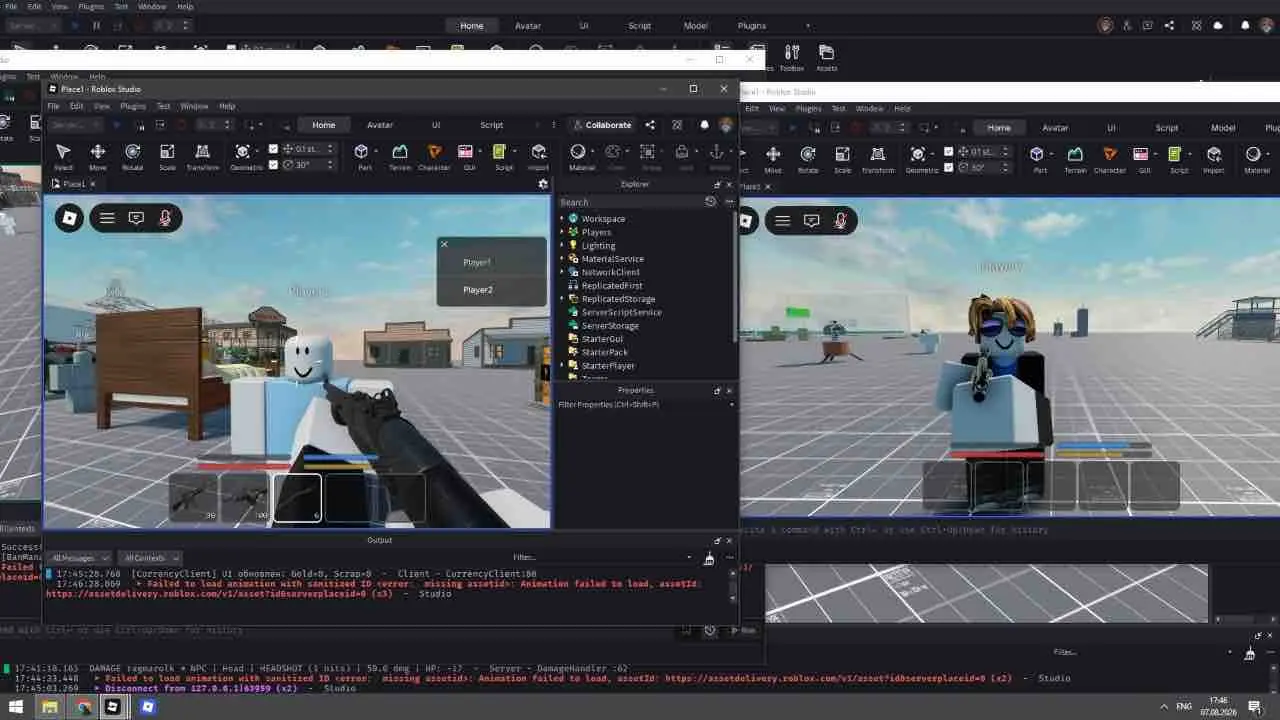
Task: Open the chat in Player1 viewport
Action: 136,218
